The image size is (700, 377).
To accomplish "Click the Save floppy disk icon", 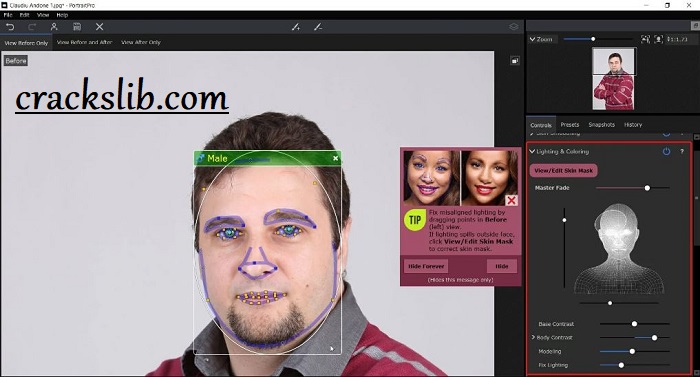I will (77, 27).
